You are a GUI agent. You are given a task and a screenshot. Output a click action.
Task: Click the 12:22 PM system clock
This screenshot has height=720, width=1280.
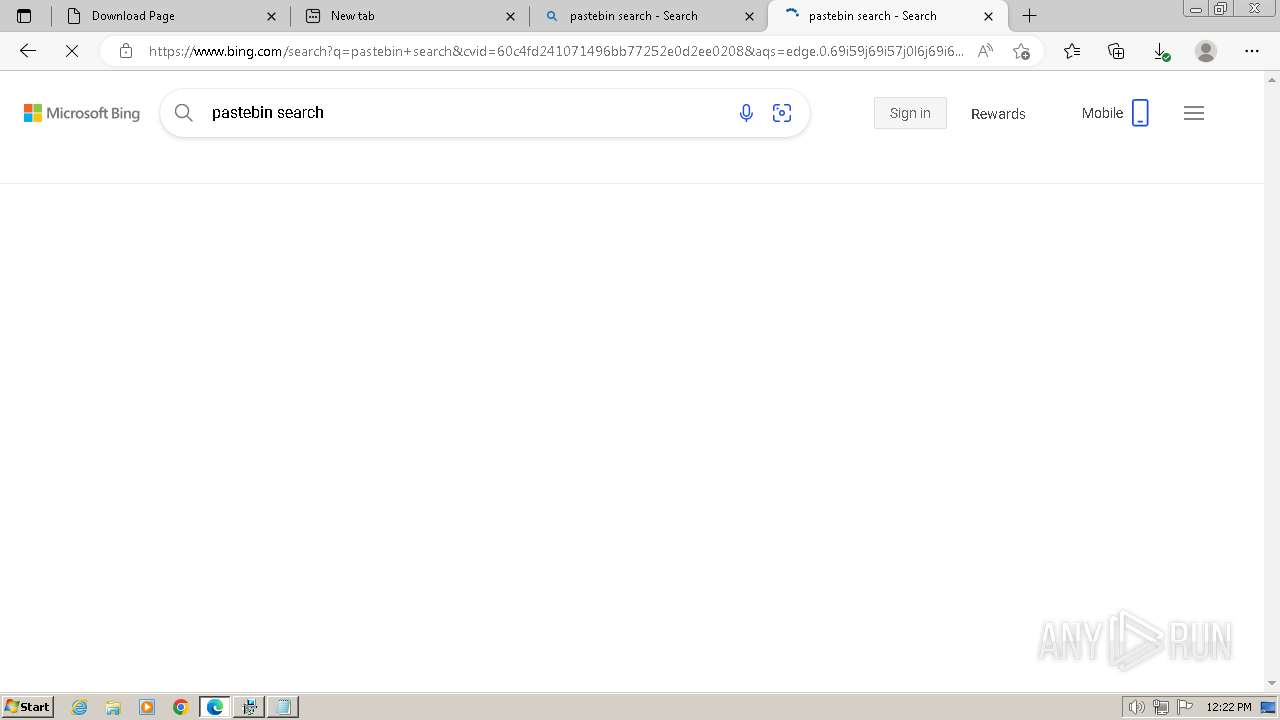pos(1229,707)
